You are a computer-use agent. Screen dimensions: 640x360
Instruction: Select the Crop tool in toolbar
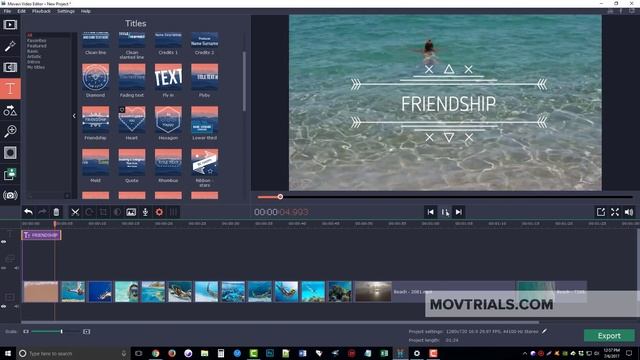click(x=103, y=212)
